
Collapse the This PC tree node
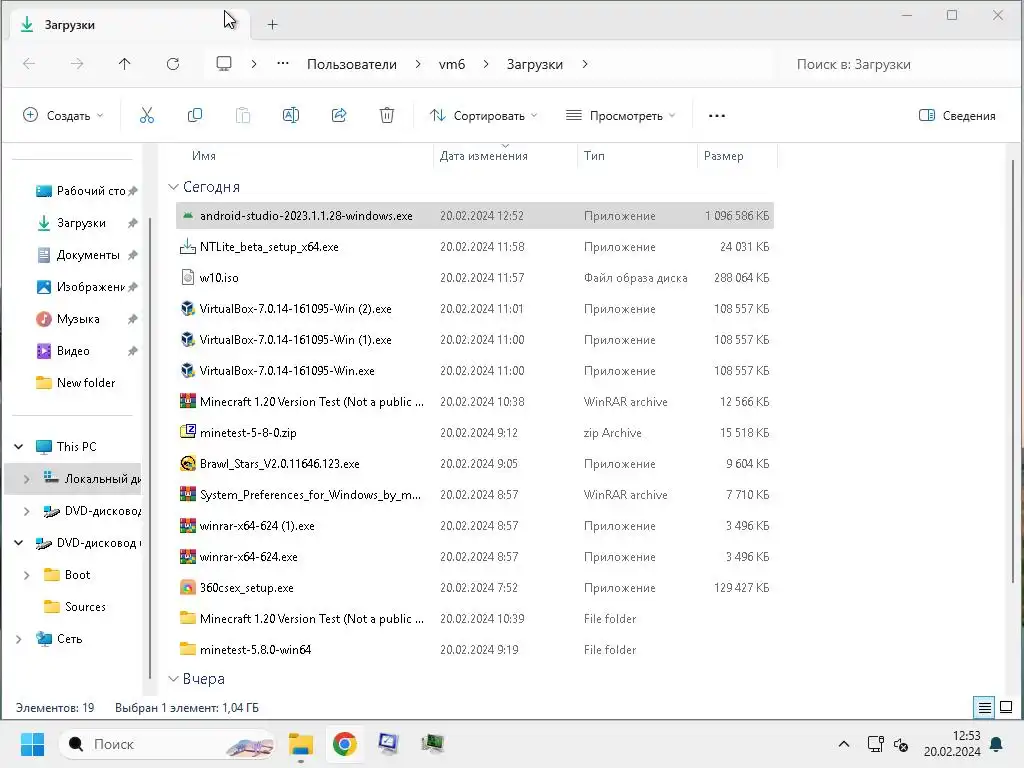(19, 447)
